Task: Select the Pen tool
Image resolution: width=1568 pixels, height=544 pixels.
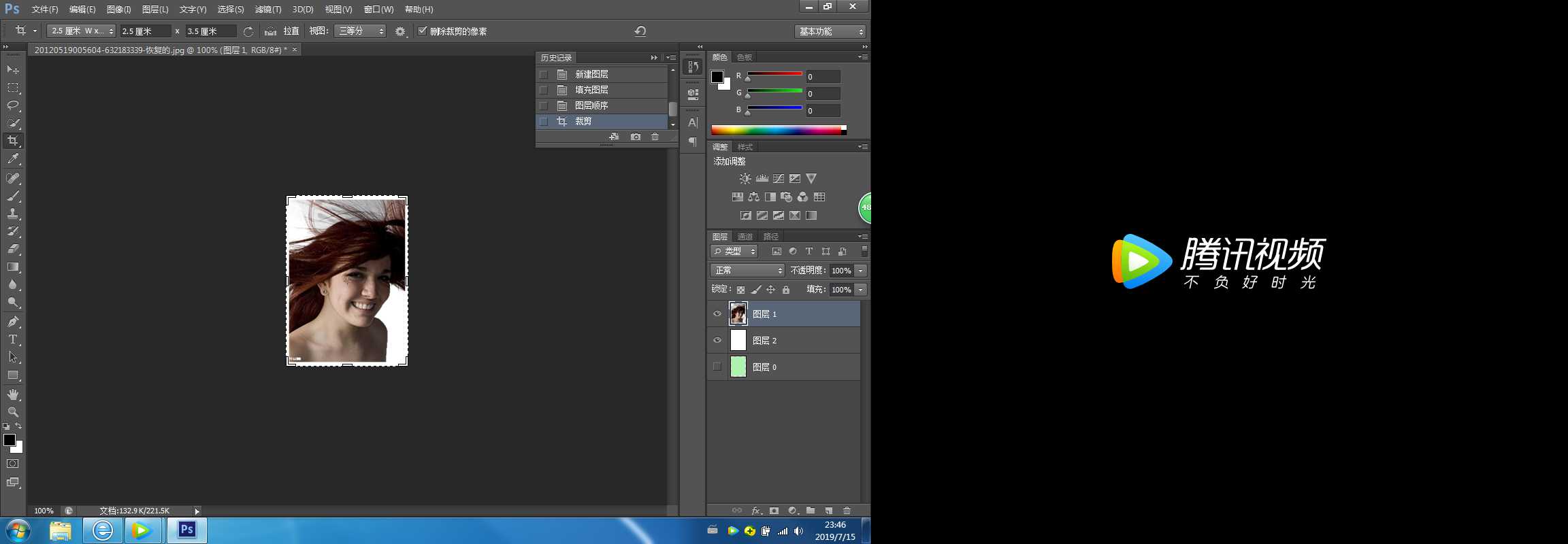Action: 13,322
